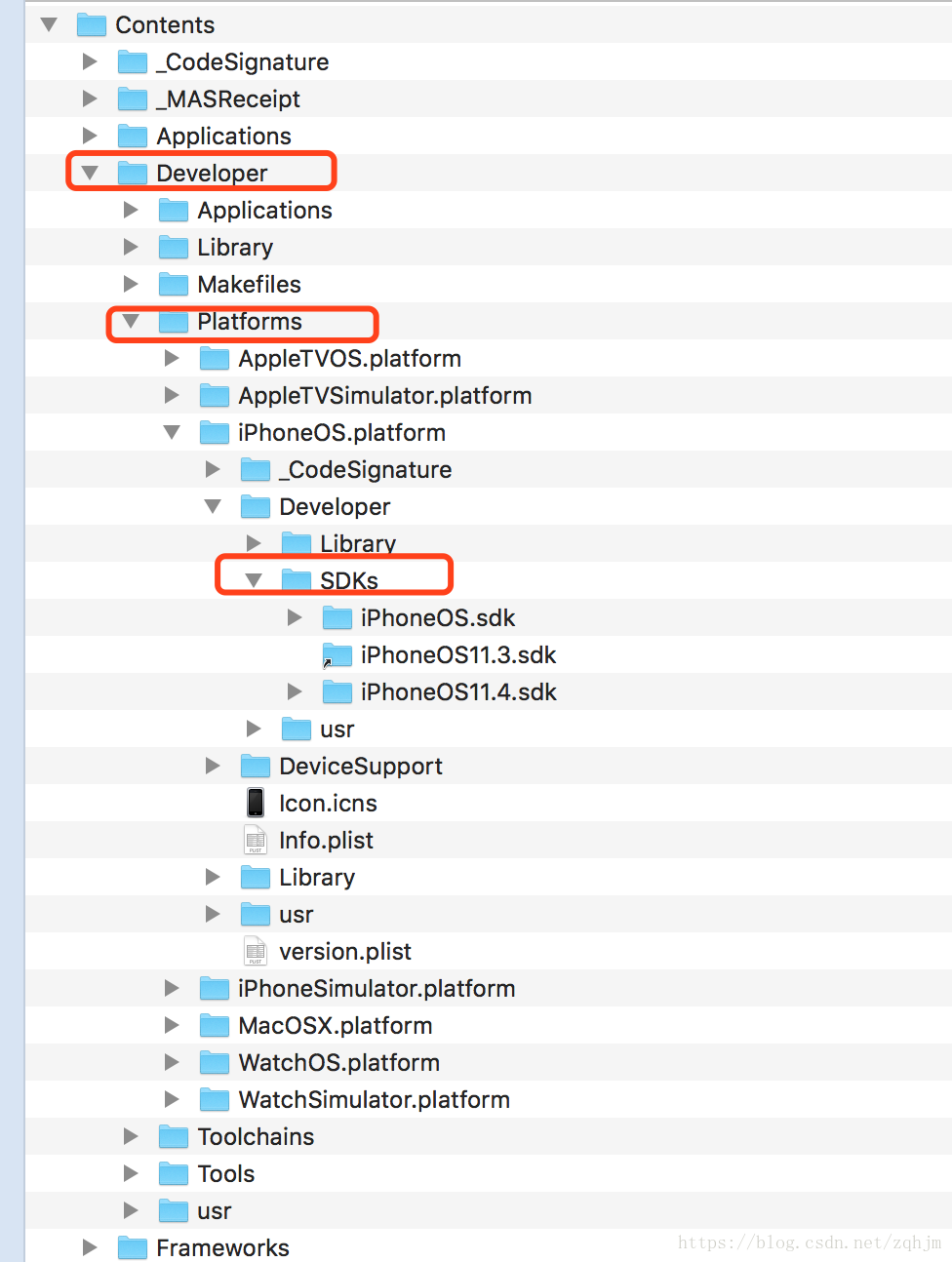Image resolution: width=952 pixels, height=1262 pixels.
Task: Expand the Makefiles folder triangle
Action: coord(131,284)
